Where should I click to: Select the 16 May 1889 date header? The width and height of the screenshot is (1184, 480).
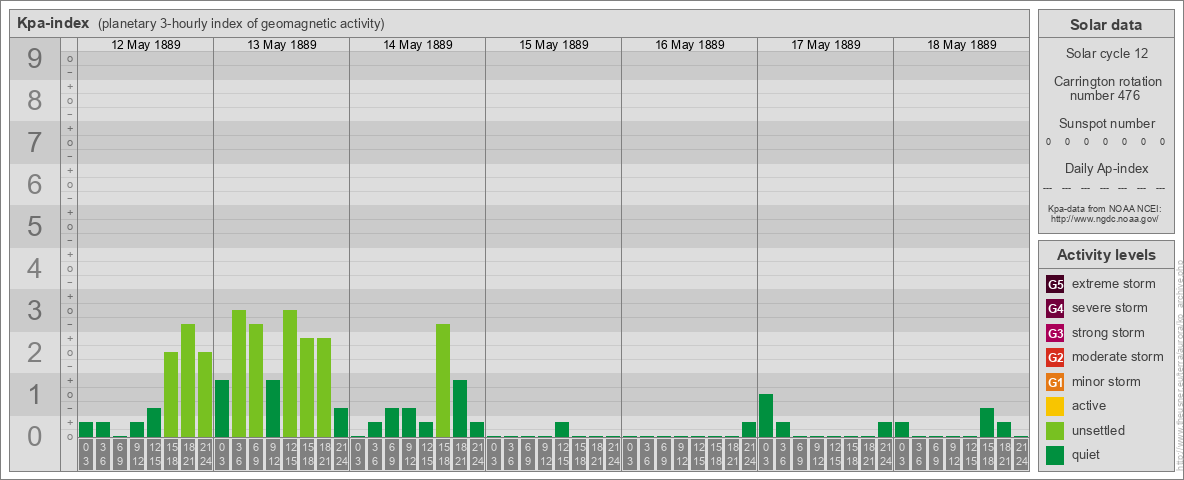(x=689, y=45)
